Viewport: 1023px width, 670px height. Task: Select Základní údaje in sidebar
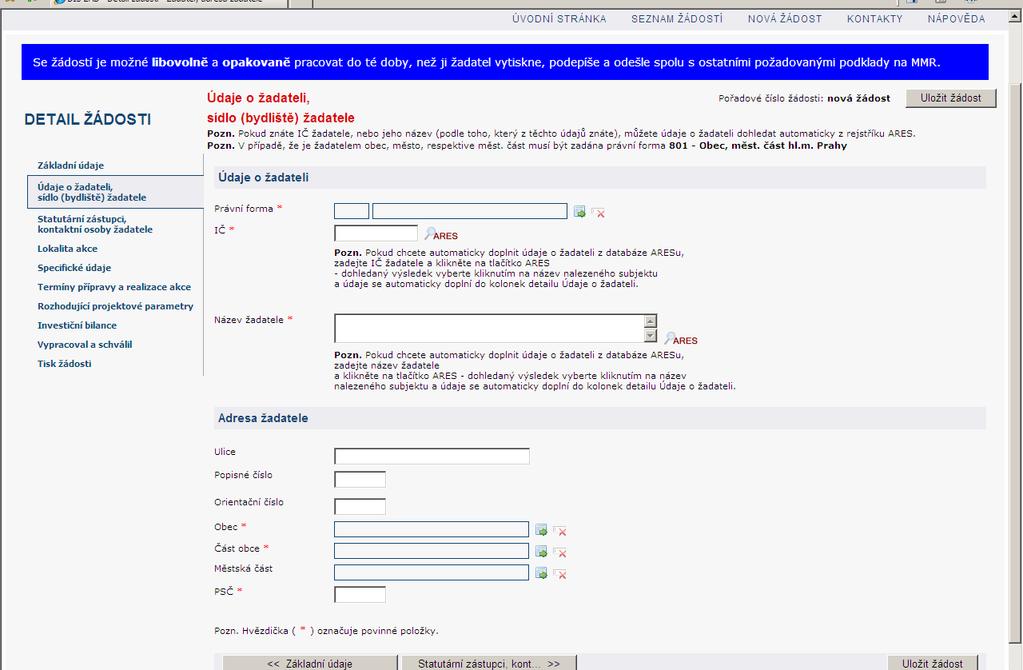tap(70, 166)
